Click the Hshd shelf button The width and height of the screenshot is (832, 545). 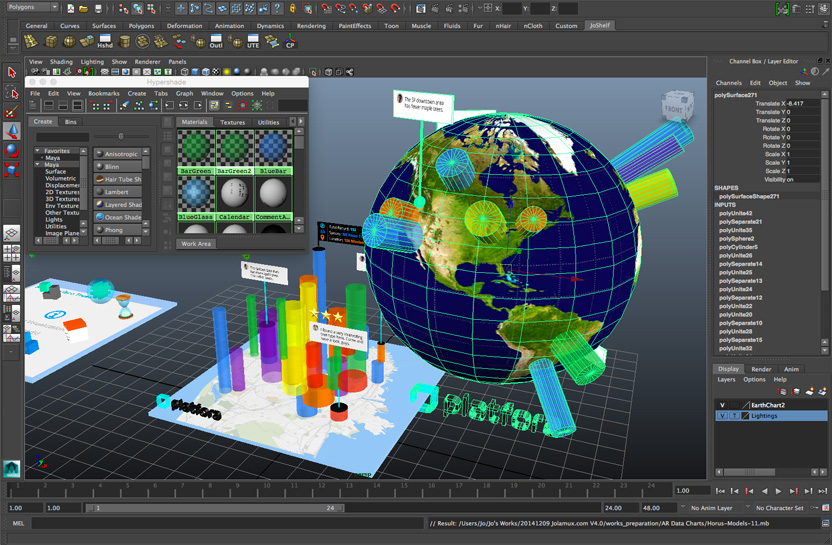point(104,42)
